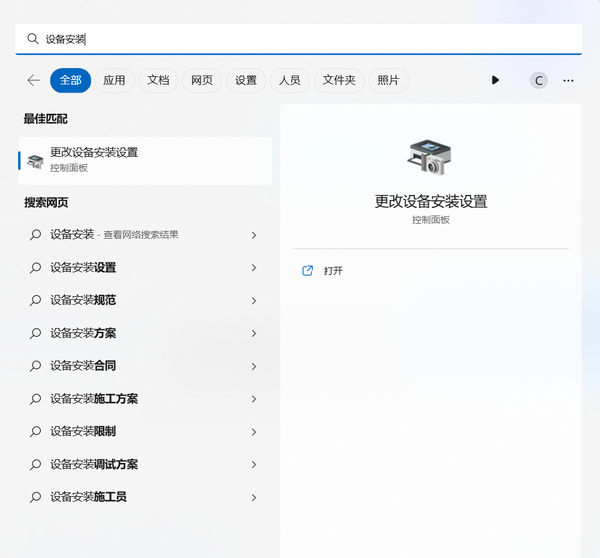Screen dimensions: 600x558
Task: Click 打开 to open the control panel item
Action: pos(333,271)
